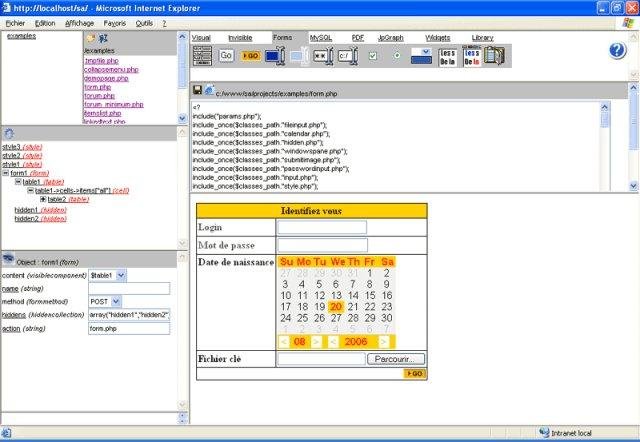This screenshot has height=442, width=640.
Task: Open the Outils menu
Action: click(144, 23)
